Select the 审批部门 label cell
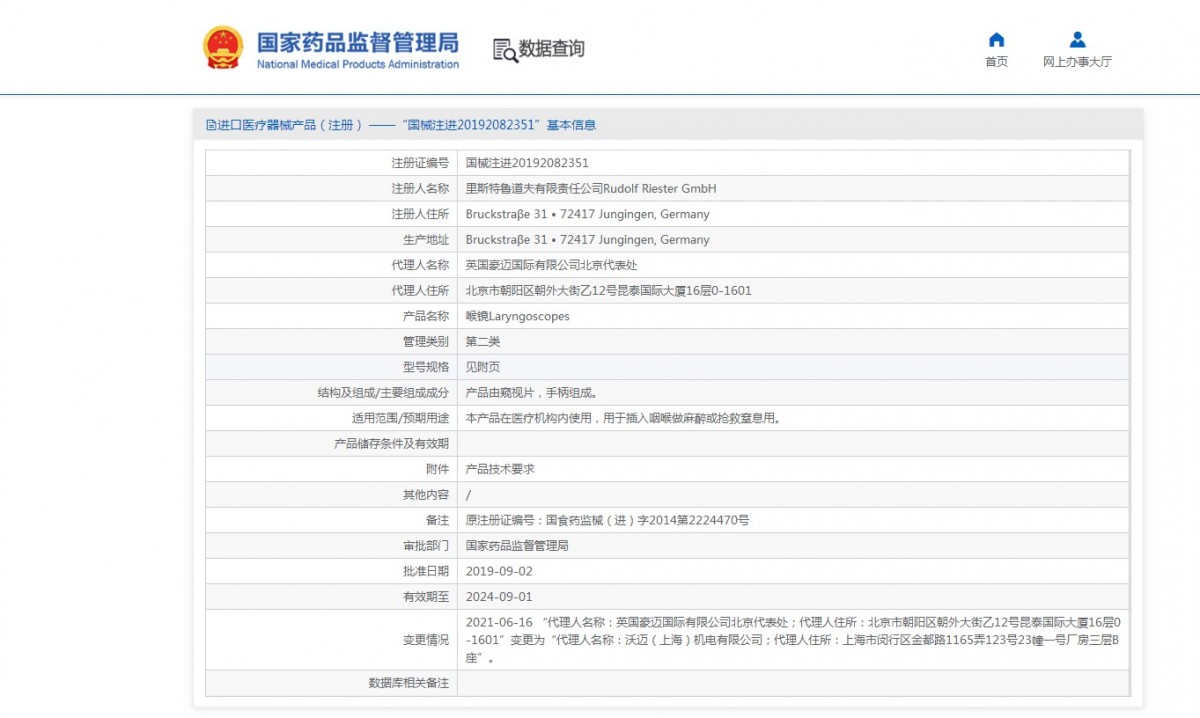 pyautogui.click(x=331, y=546)
